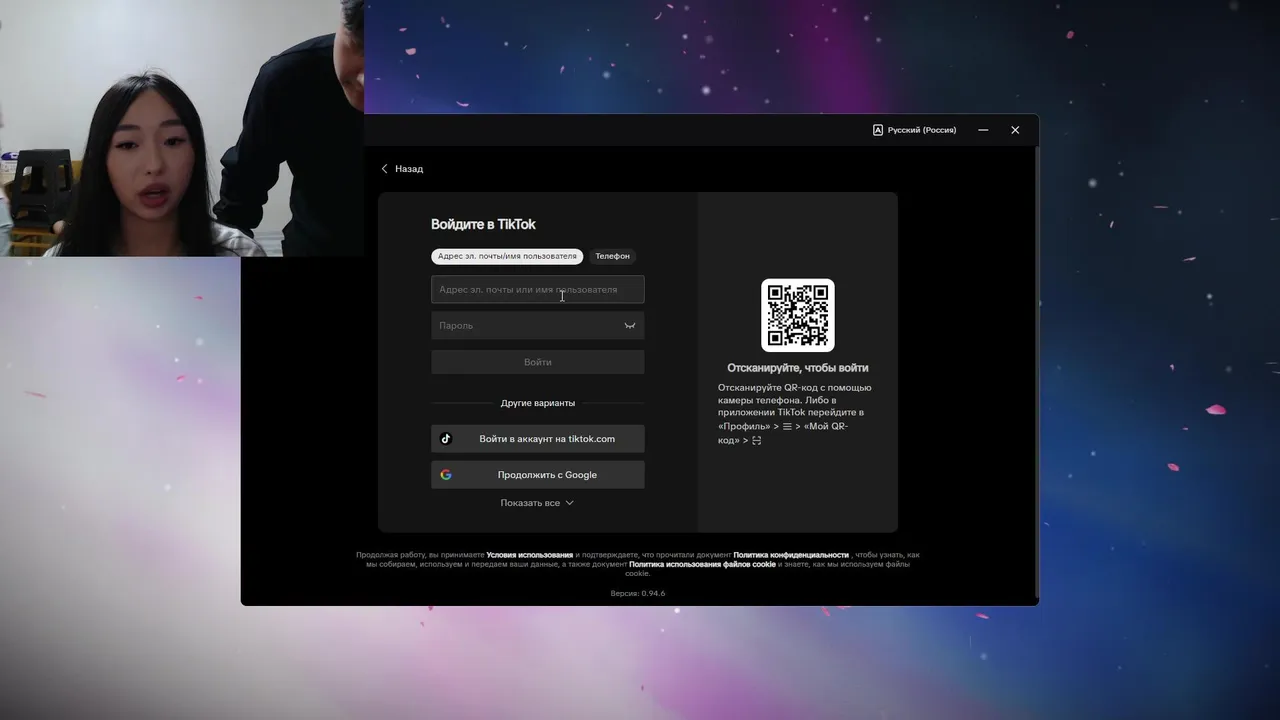Click the TikTok logo icon in login button
Image resolution: width=1280 pixels, height=720 pixels.
click(446, 438)
